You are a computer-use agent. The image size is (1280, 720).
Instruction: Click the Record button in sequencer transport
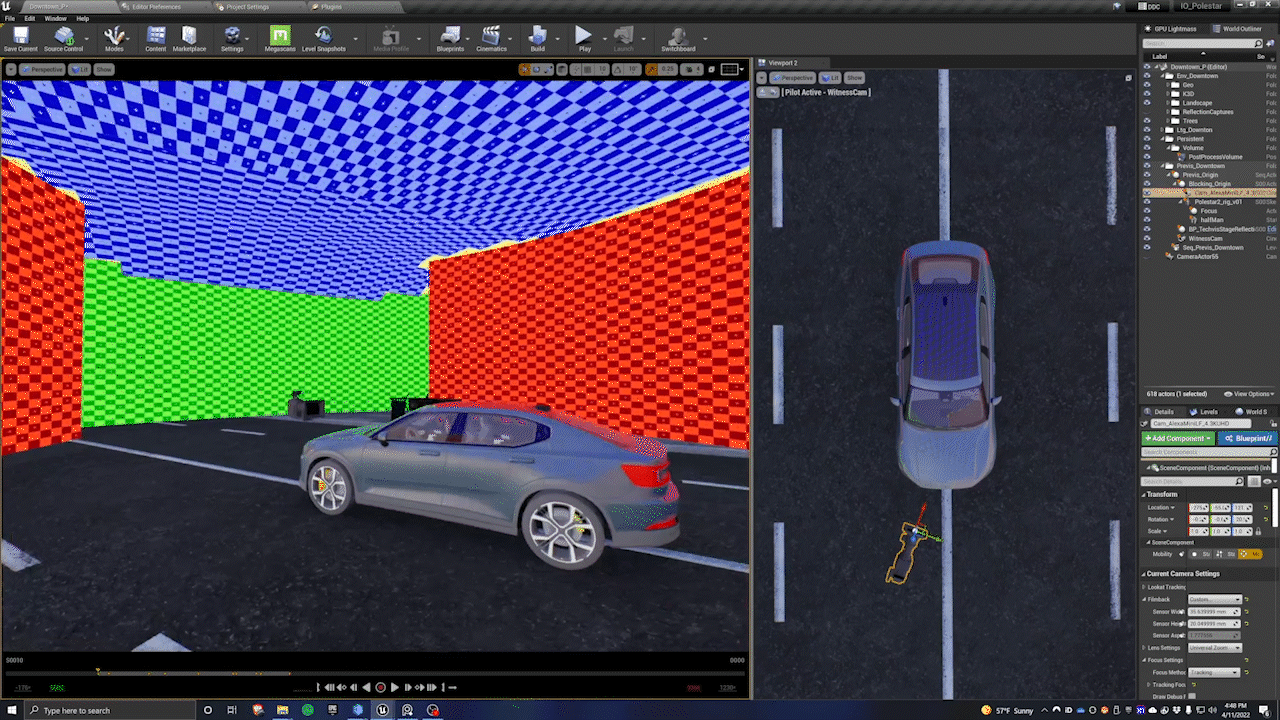pos(380,687)
